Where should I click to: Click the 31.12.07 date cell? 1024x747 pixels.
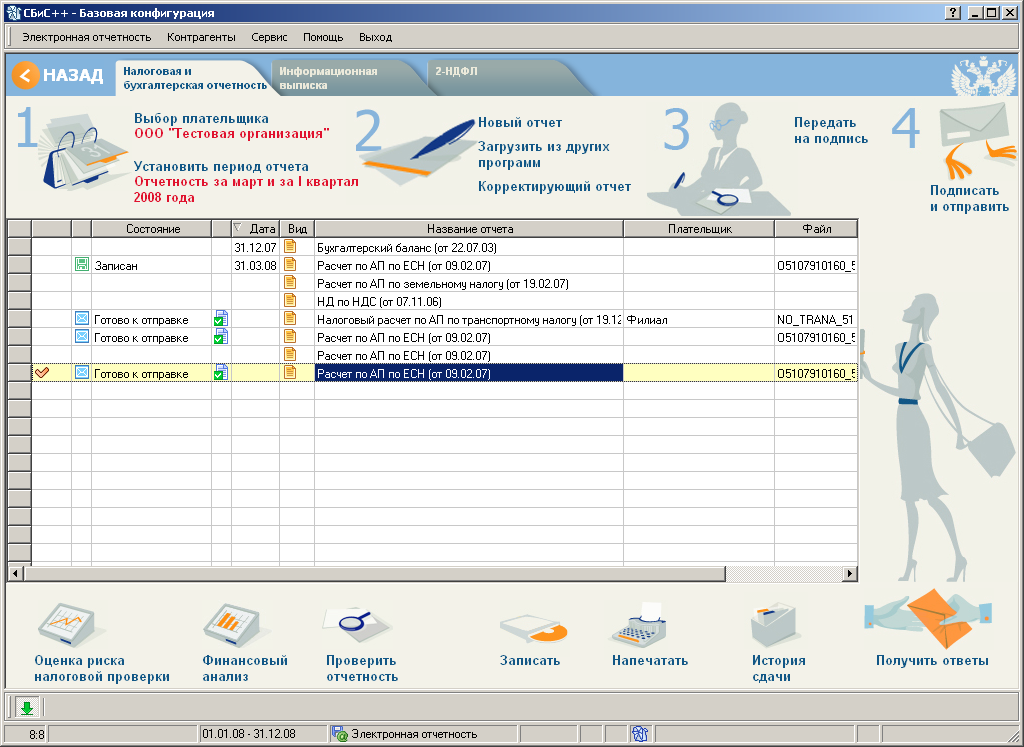click(x=255, y=248)
